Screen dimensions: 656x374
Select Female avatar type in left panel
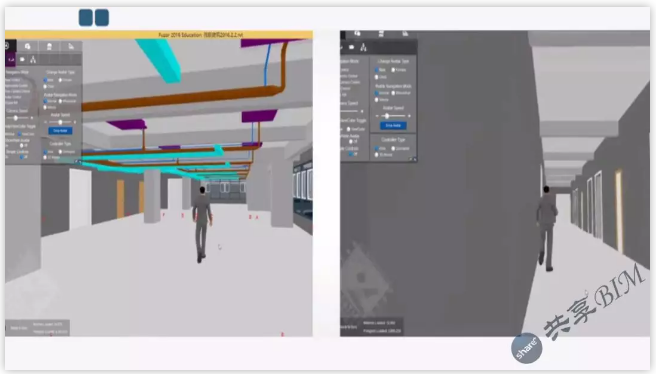click(60, 80)
